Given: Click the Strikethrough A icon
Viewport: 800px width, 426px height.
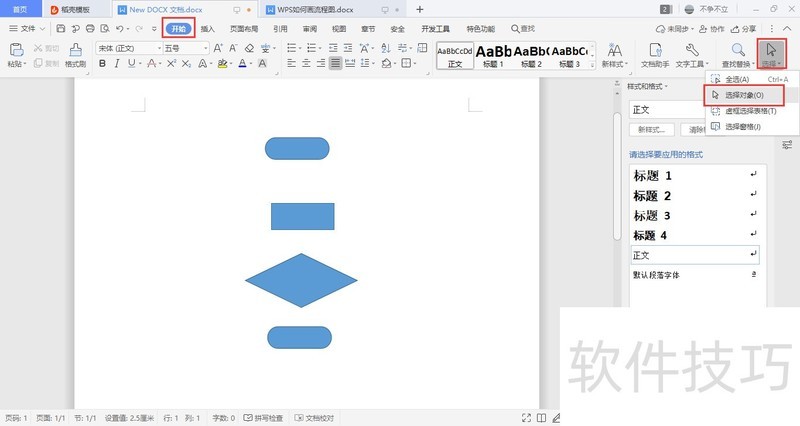Looking at the screenshot, I should coord(151,63).
